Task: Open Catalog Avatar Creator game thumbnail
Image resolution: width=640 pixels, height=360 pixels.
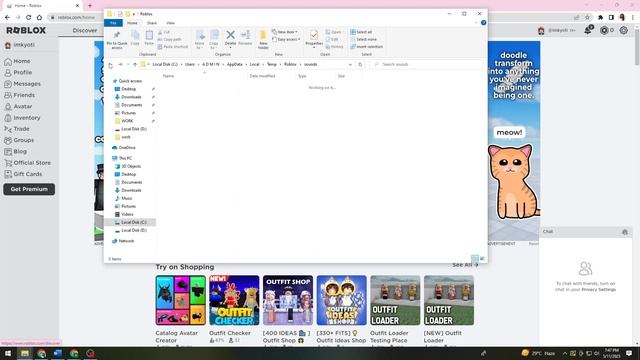Action: pyautogui.click(x=180, y=300)
